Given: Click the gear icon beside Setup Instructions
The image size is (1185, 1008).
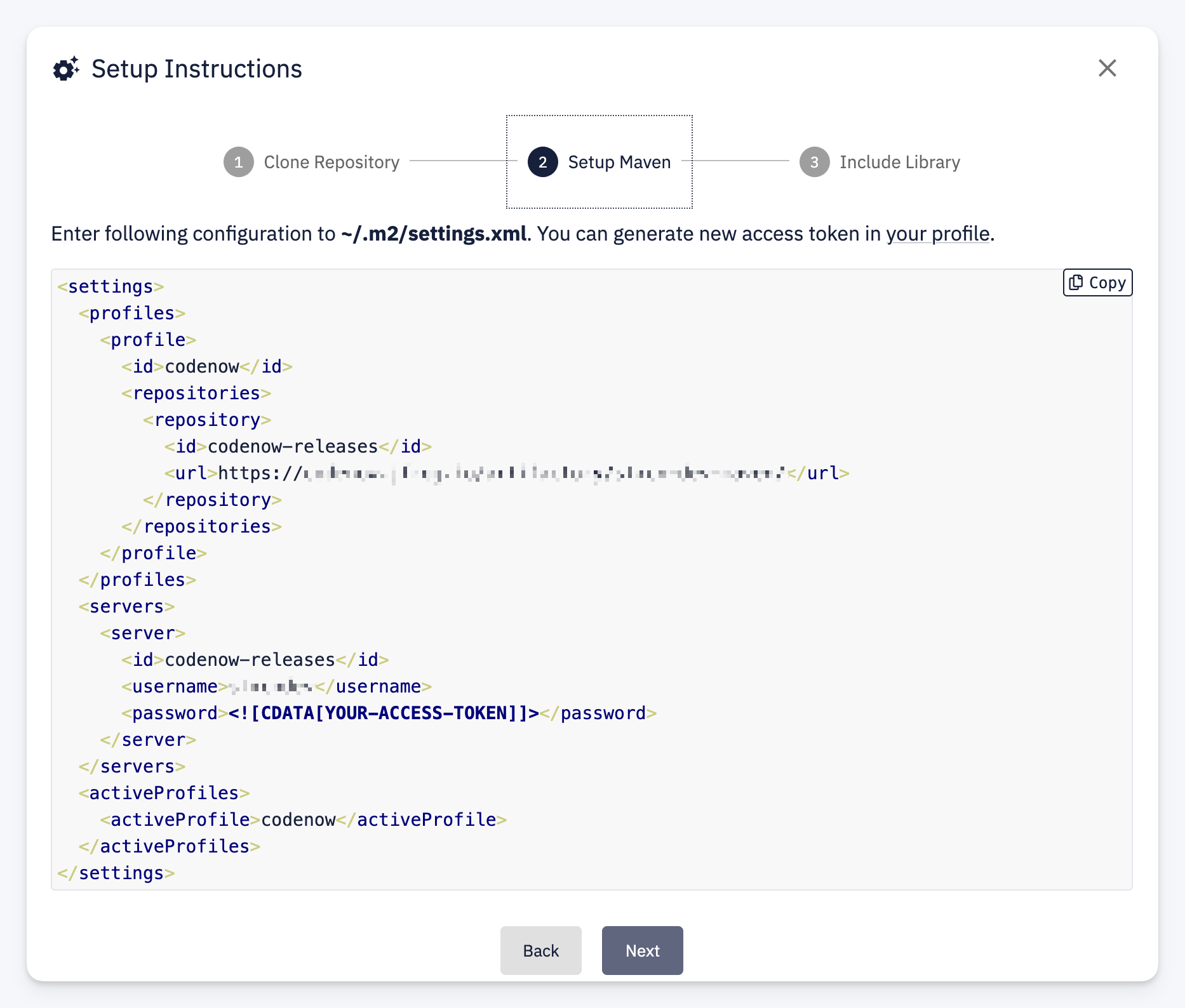Looking at the screenshot, I should click(66, 69).
